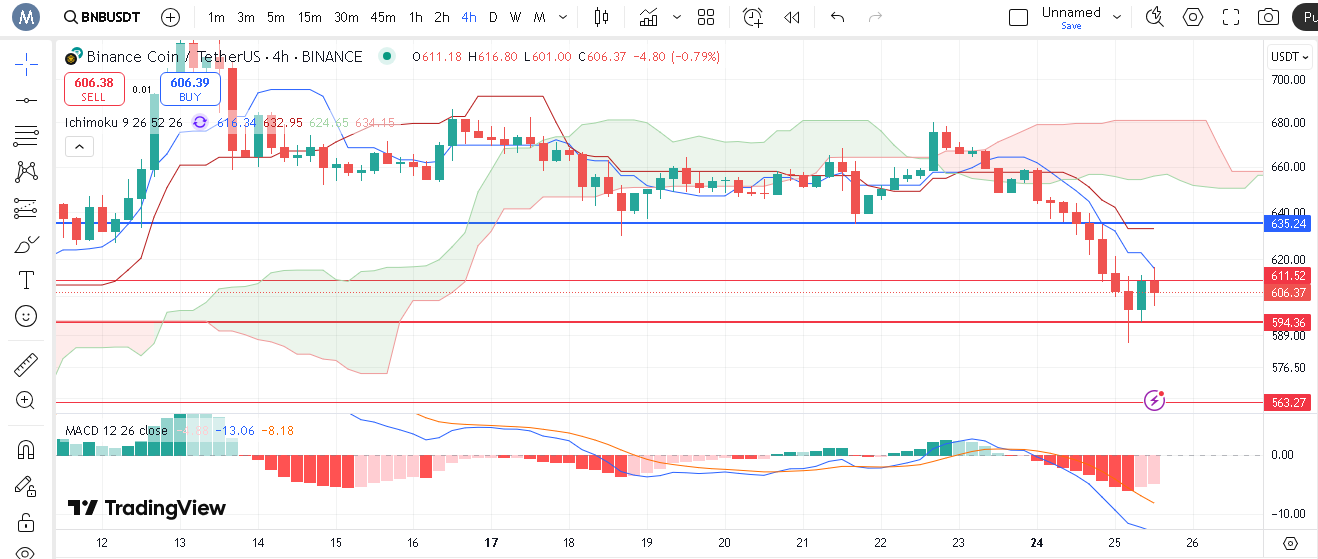Toggle stay in drawing mode

pyautogui.click(x=27, y=486)
